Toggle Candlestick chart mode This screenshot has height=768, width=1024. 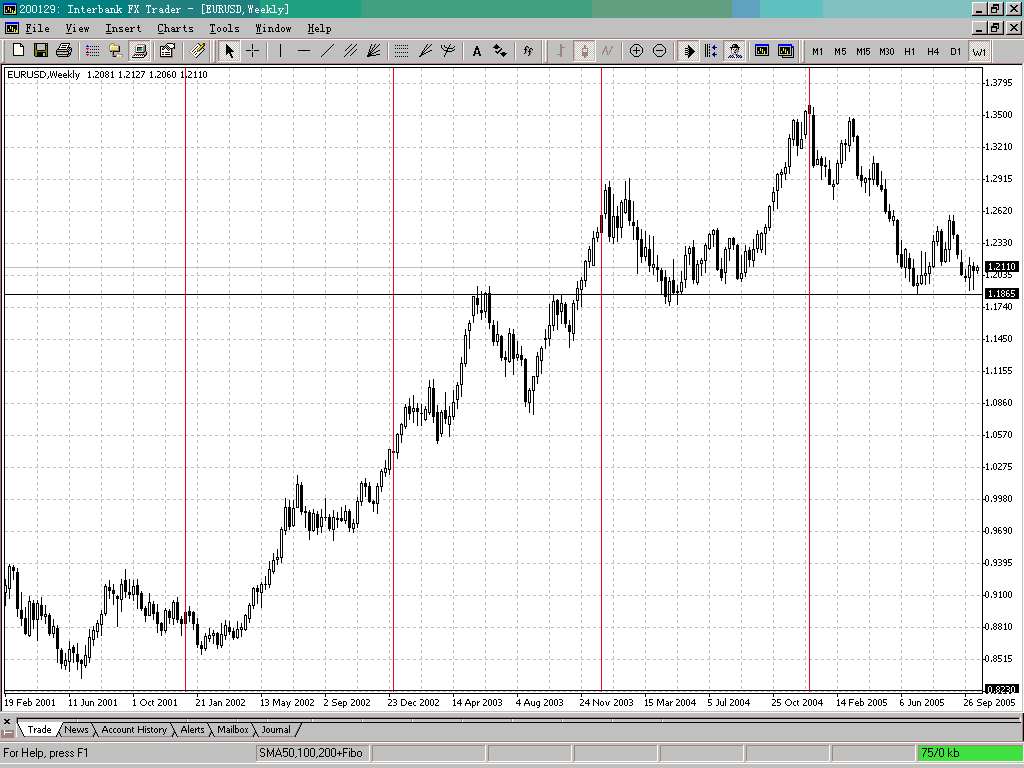click(x=585, y=51)
